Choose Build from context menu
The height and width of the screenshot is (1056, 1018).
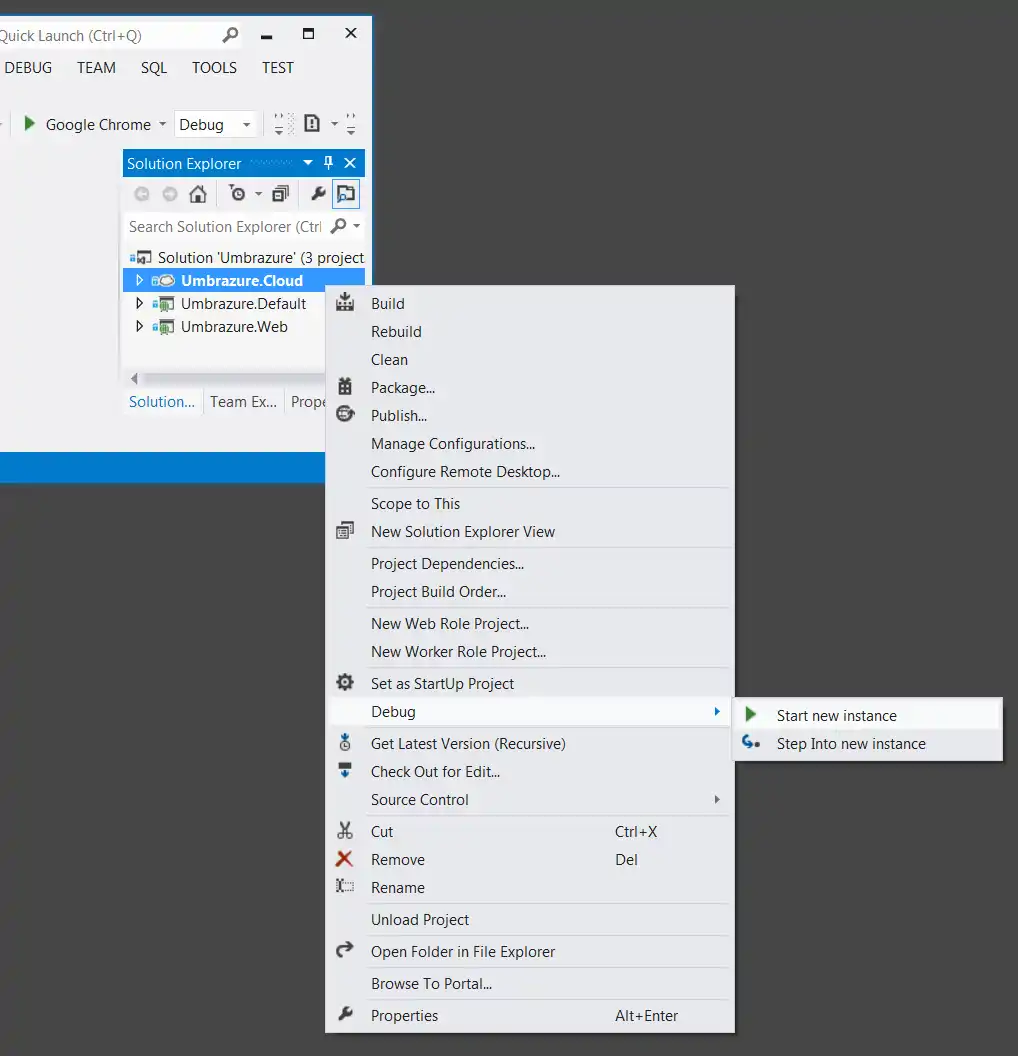click(x=529, y=304)
